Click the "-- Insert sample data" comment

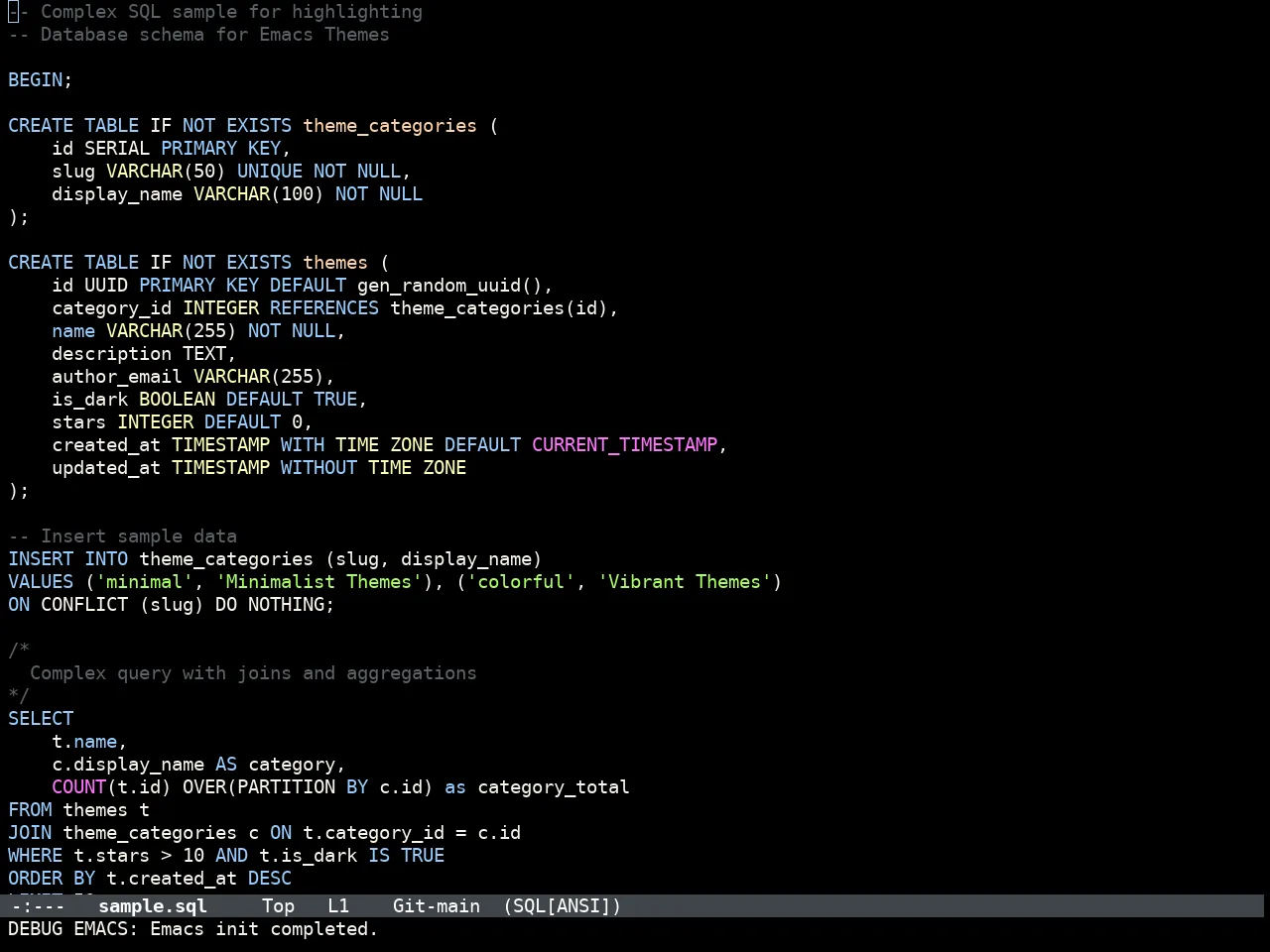point(122,536)
